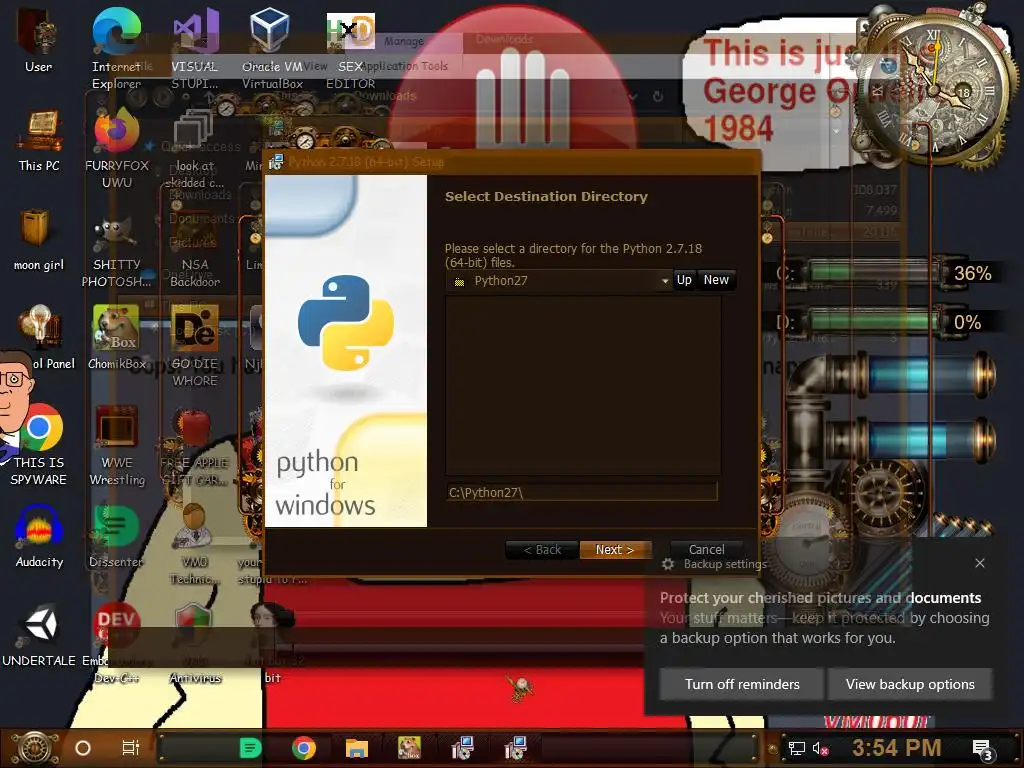
Task: Open Dissenter desktop icon
Action: [x=116, y=537]
